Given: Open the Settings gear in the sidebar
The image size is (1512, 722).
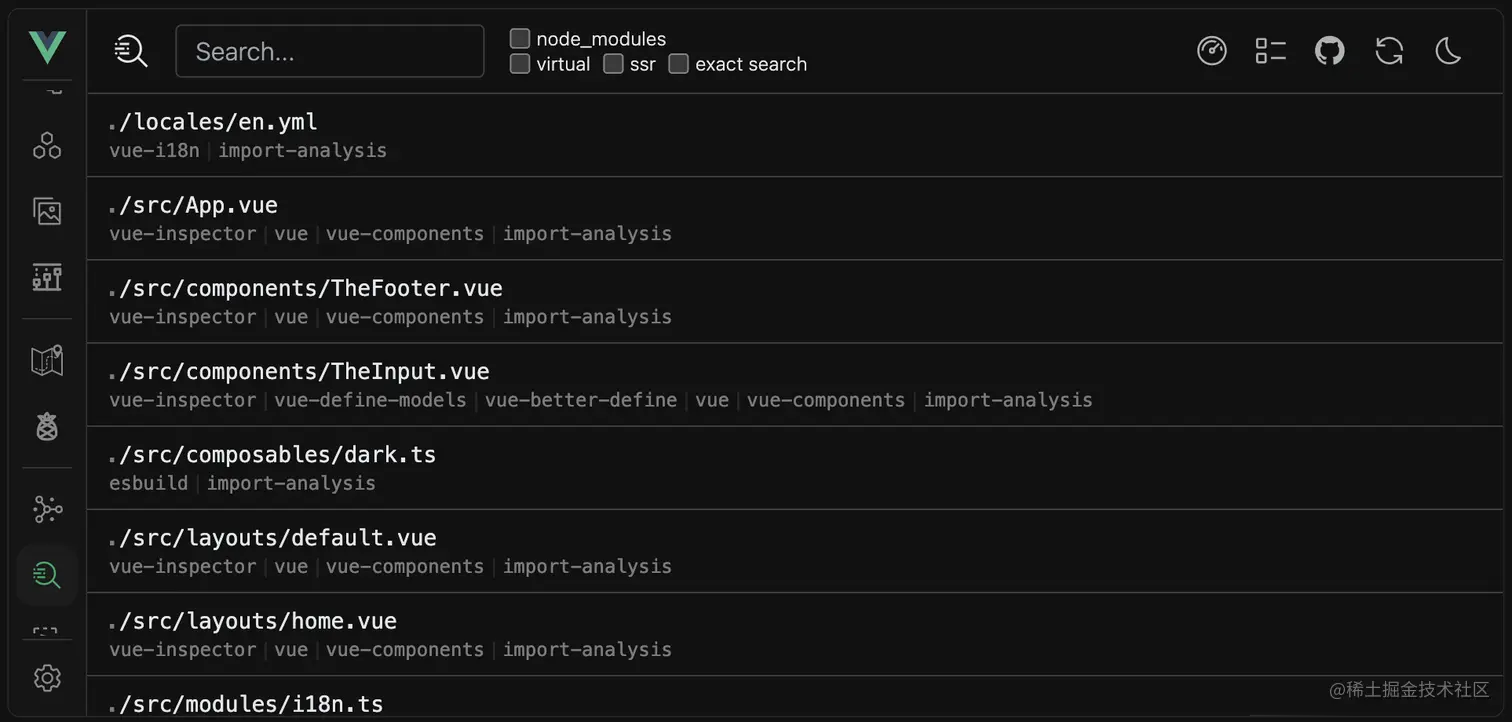Looking at the screenshot, I should coord(46,678).
